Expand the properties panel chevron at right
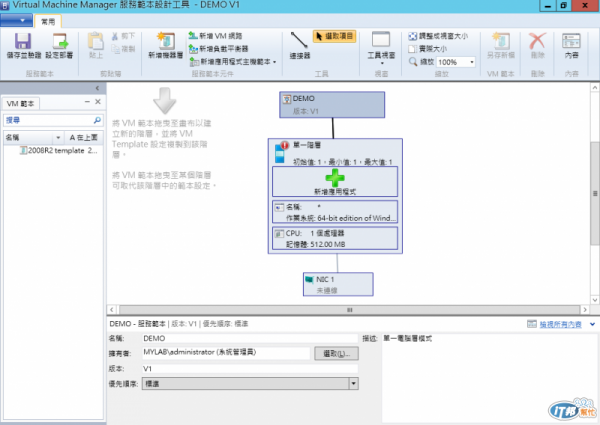 (x=592, y=324)
